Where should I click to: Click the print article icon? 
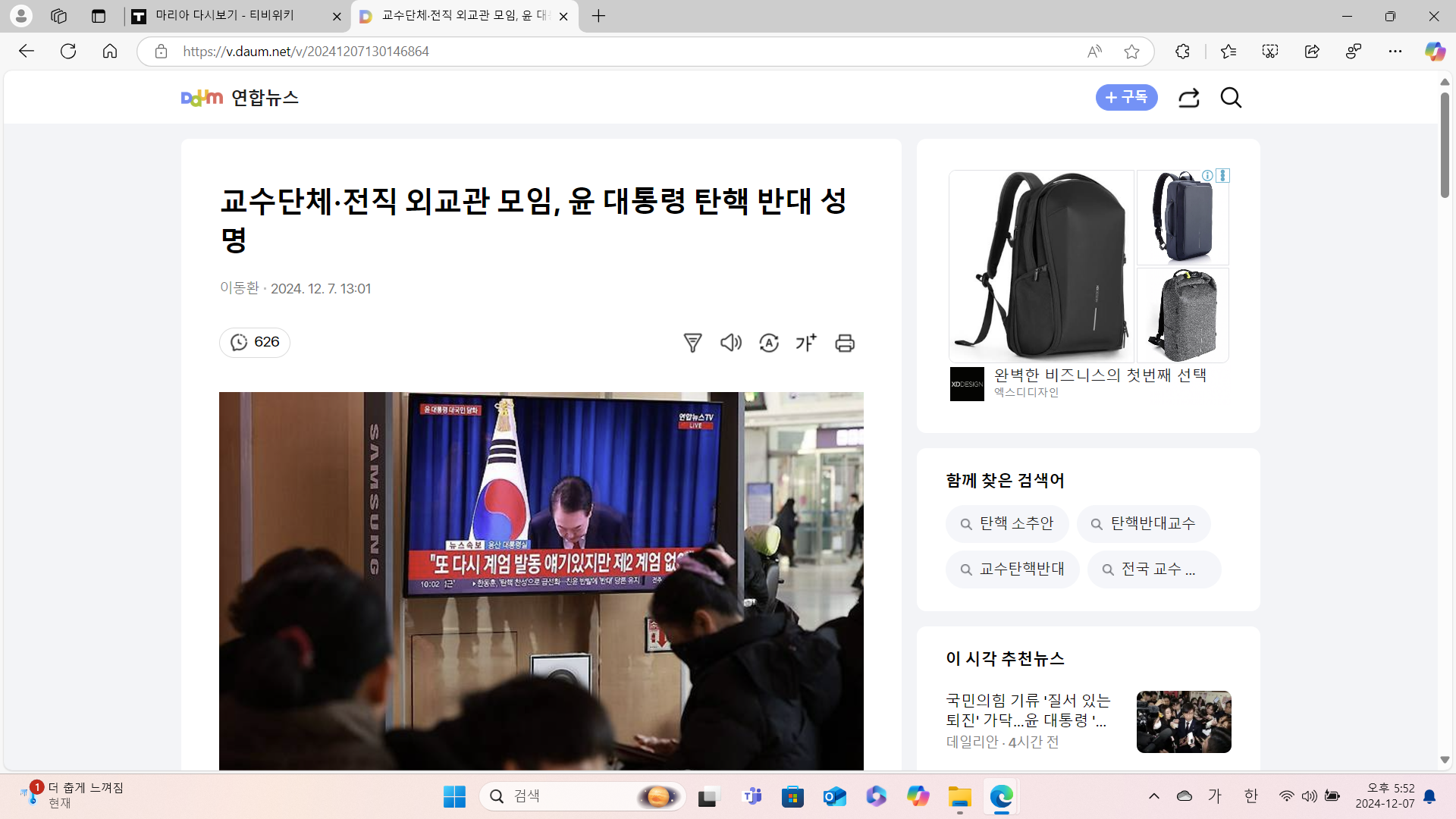coord(845,343)
